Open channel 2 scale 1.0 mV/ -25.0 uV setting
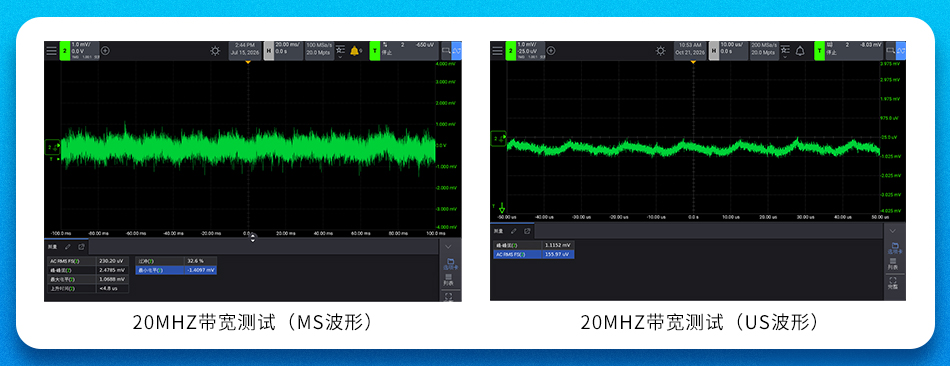 click(531, 51)
